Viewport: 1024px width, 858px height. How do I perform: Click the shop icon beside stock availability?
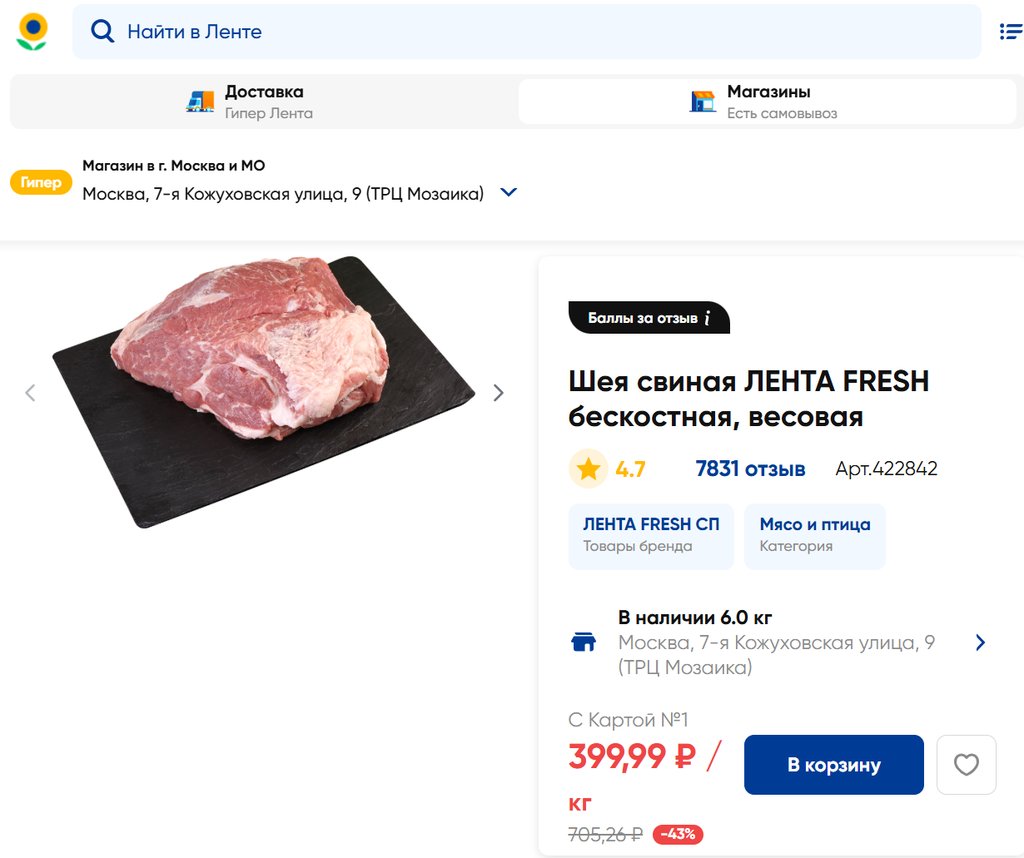click(583, 642)
